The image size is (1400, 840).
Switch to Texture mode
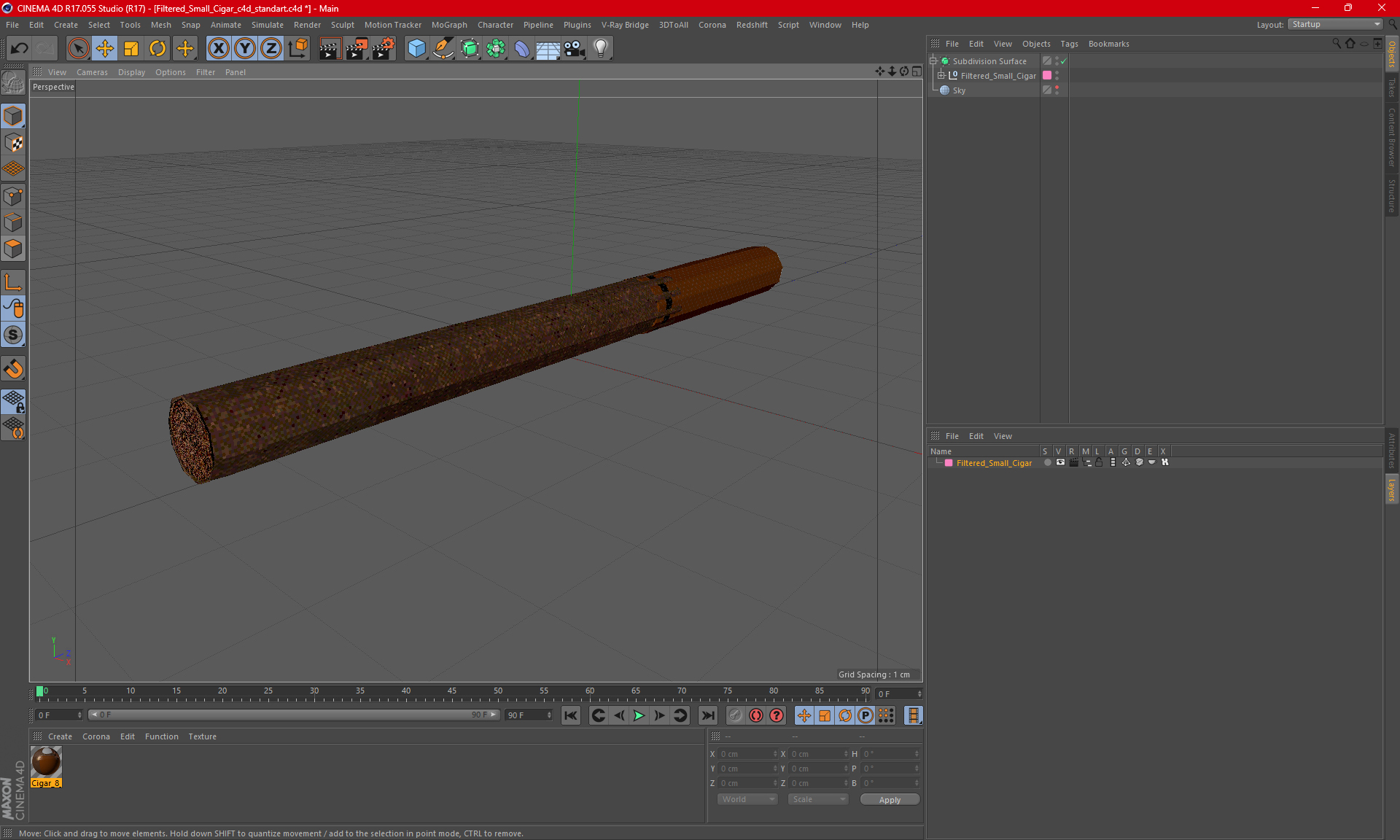(13, 143)
